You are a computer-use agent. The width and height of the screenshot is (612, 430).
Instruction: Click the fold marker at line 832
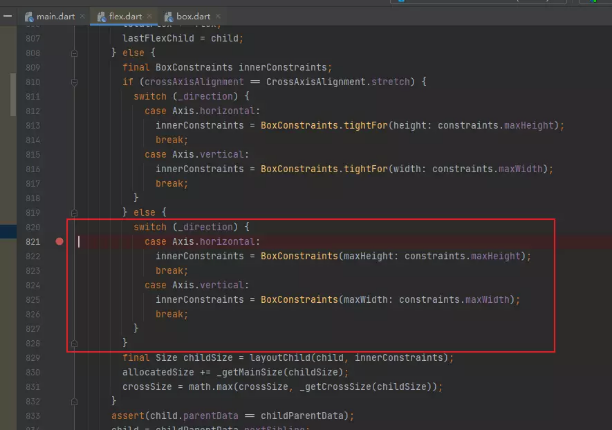point(75,400)
